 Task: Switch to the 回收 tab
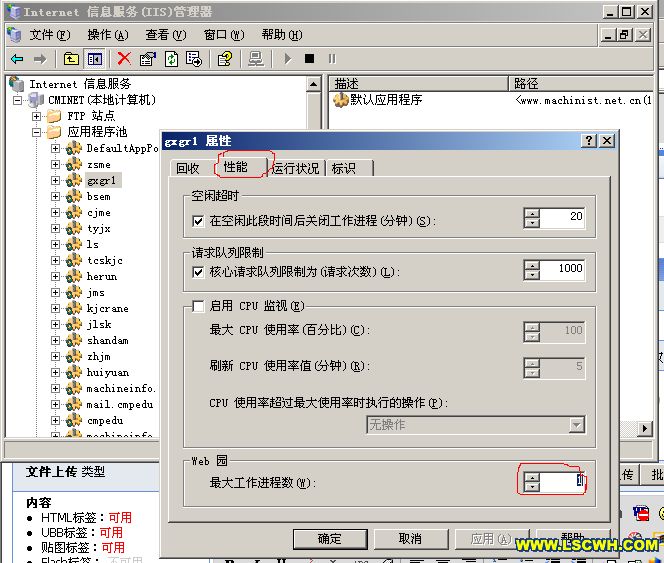point(188,168)
